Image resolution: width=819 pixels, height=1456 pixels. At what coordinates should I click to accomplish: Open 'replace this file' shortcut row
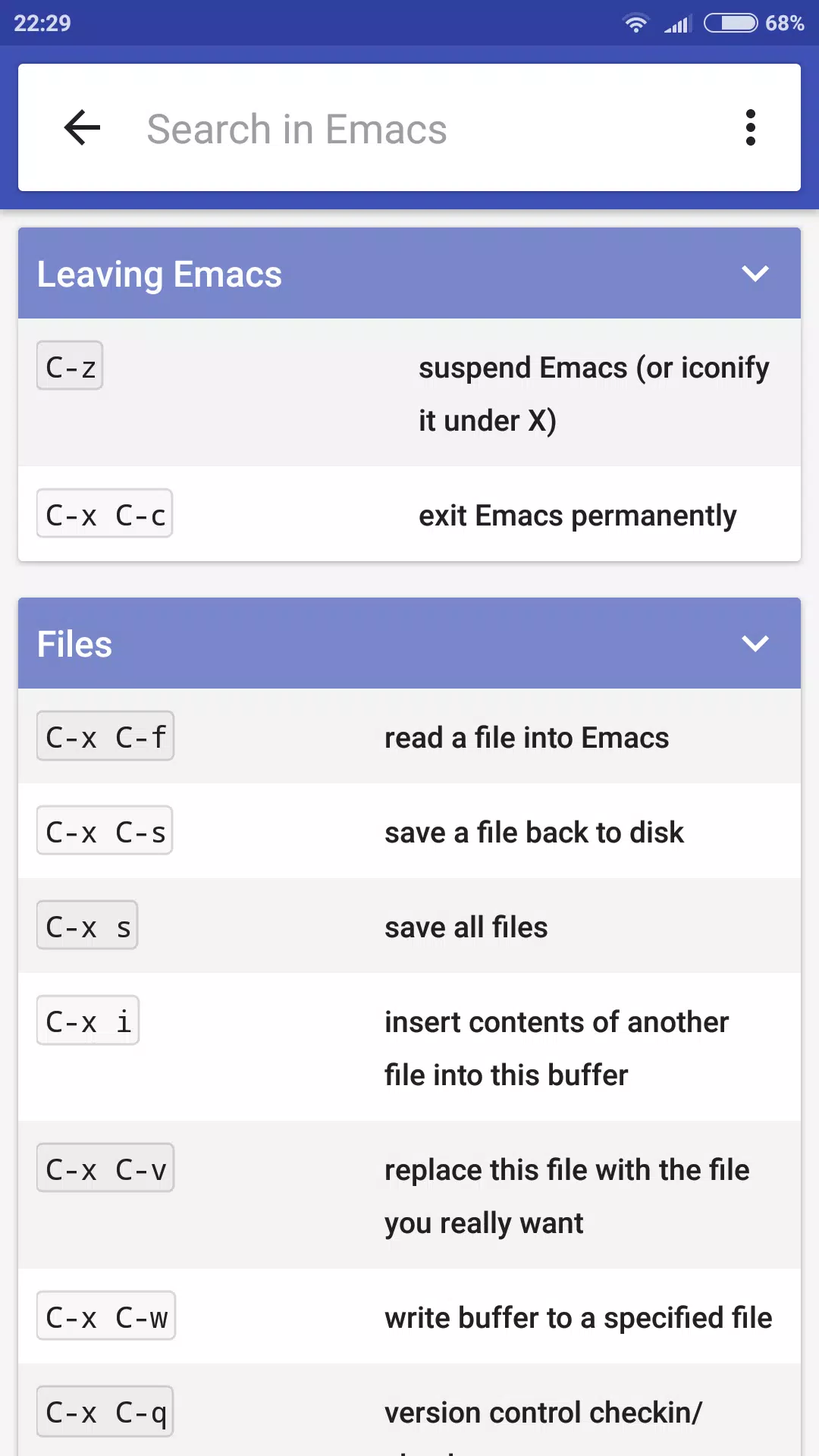pyautogui.click(x=409, y=1194)
